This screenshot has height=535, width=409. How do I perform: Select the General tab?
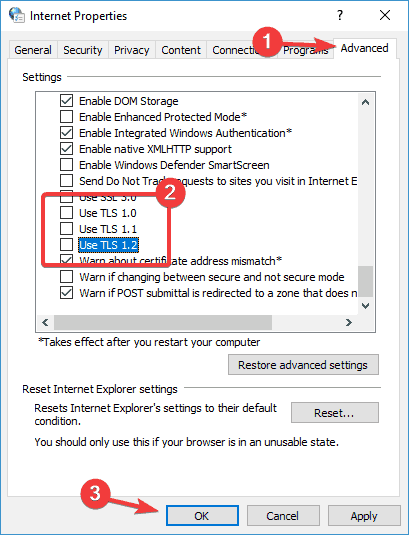click(x=33, y=50)
